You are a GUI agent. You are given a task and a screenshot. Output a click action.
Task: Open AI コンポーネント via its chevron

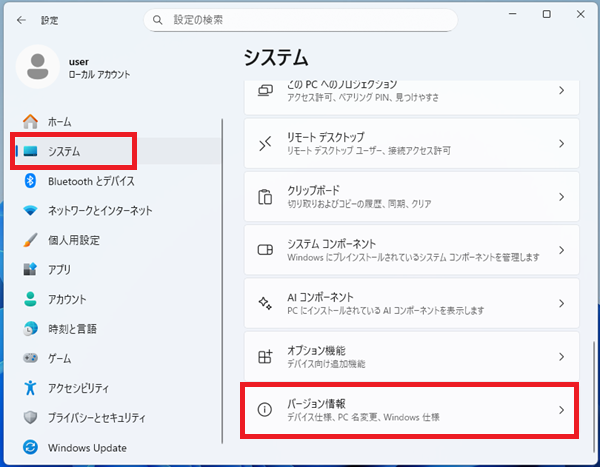click(x=561, y=303)
